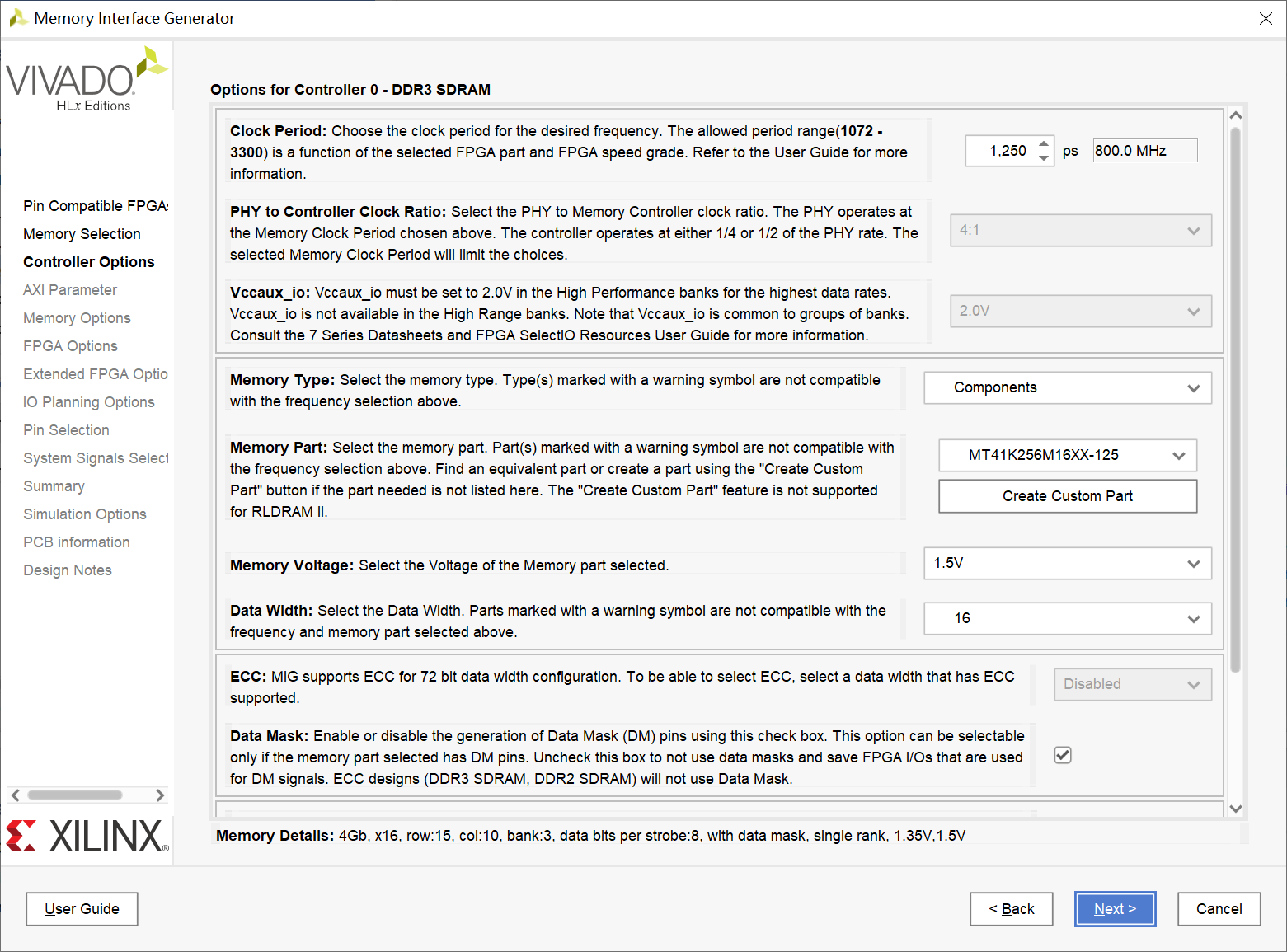Toggle the Data Mask checkbox
Viewport: 1287px width, 952px height.
click(1063, 755)
